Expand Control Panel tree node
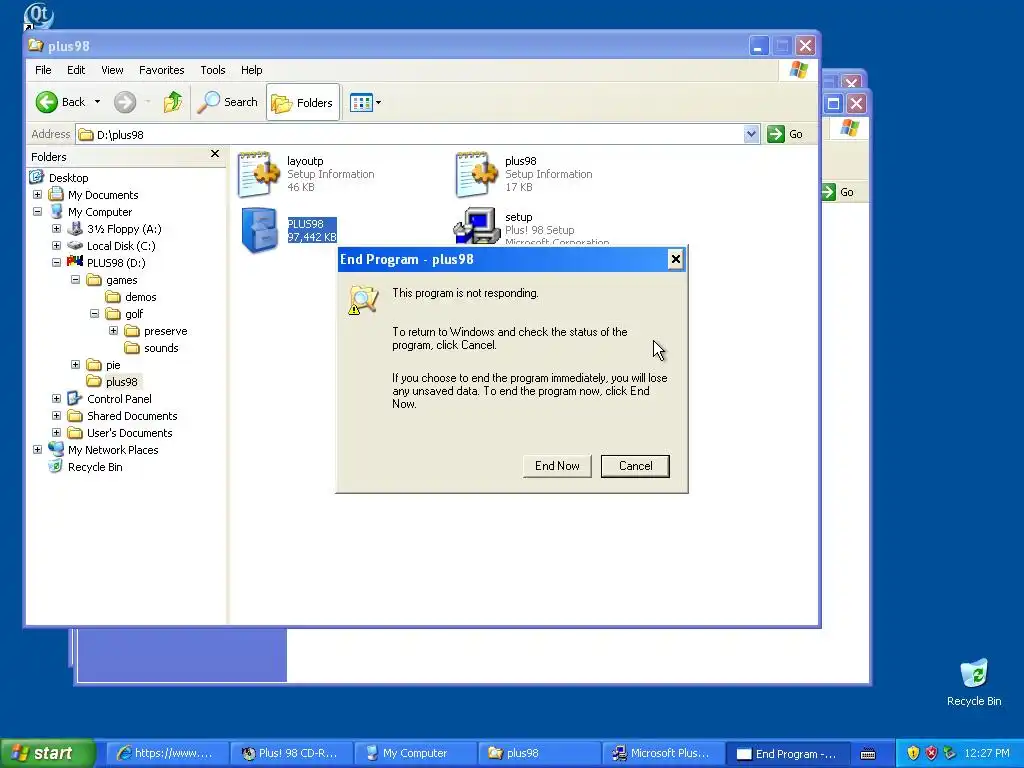The image size is (1024, 768). [x=56, y=398]
